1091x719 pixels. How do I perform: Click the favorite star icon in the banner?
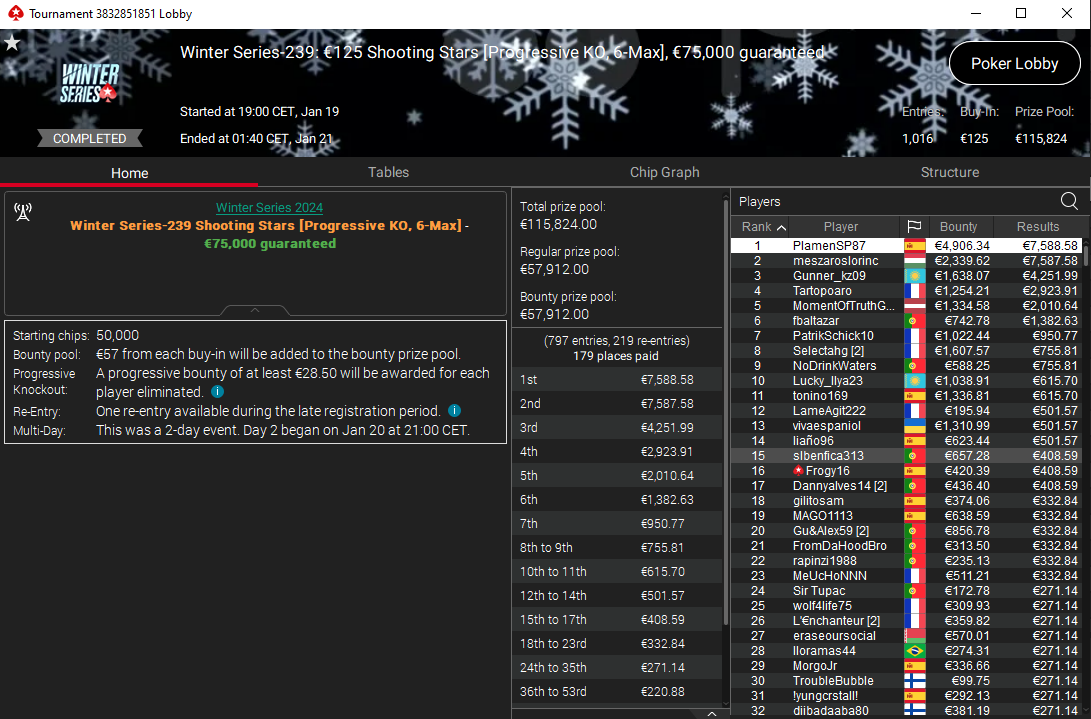tap(13, 42)
